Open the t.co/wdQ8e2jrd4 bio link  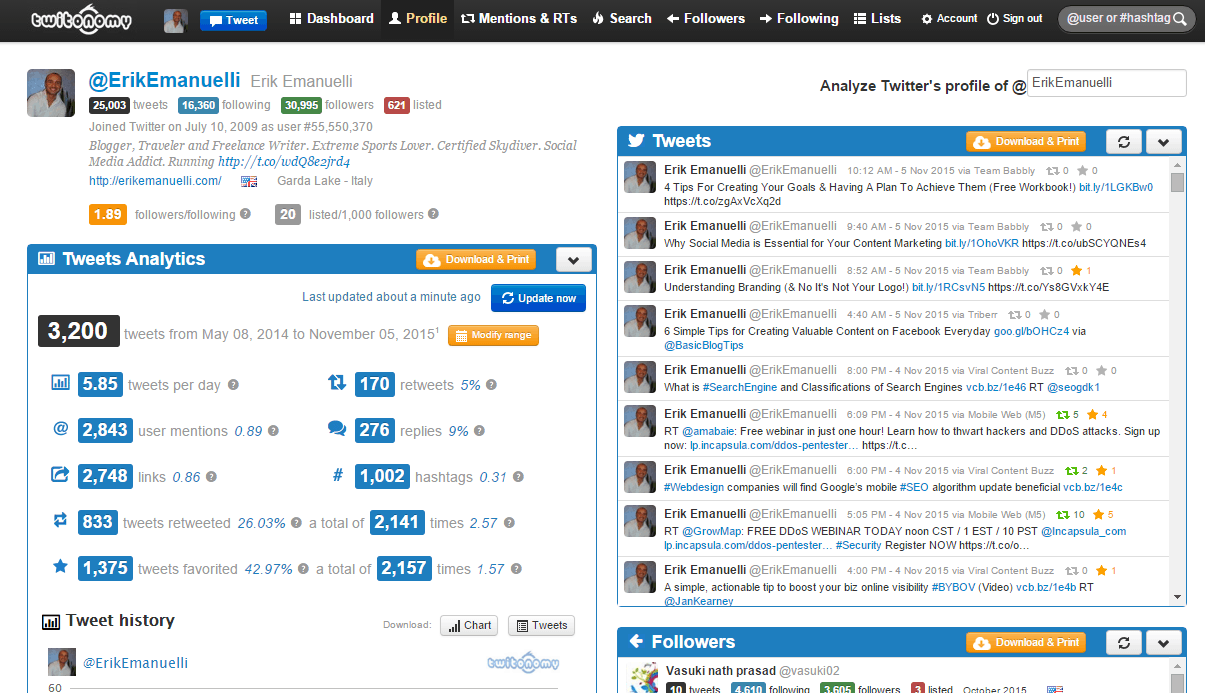pyautogui.click(x=284, y=162)
